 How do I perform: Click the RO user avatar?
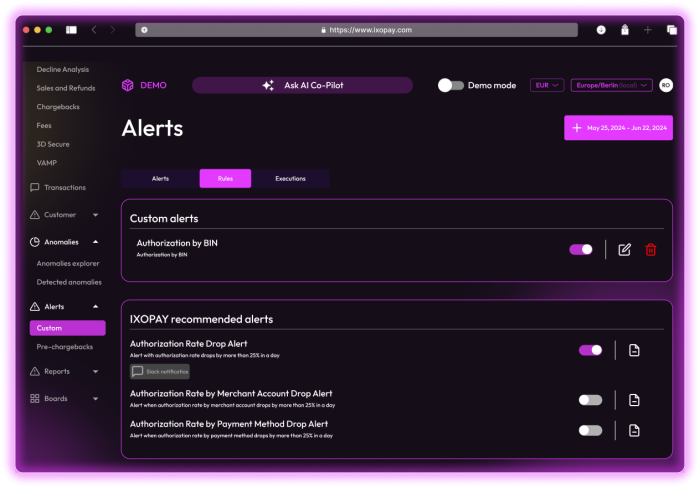click(x=666, y=86)
